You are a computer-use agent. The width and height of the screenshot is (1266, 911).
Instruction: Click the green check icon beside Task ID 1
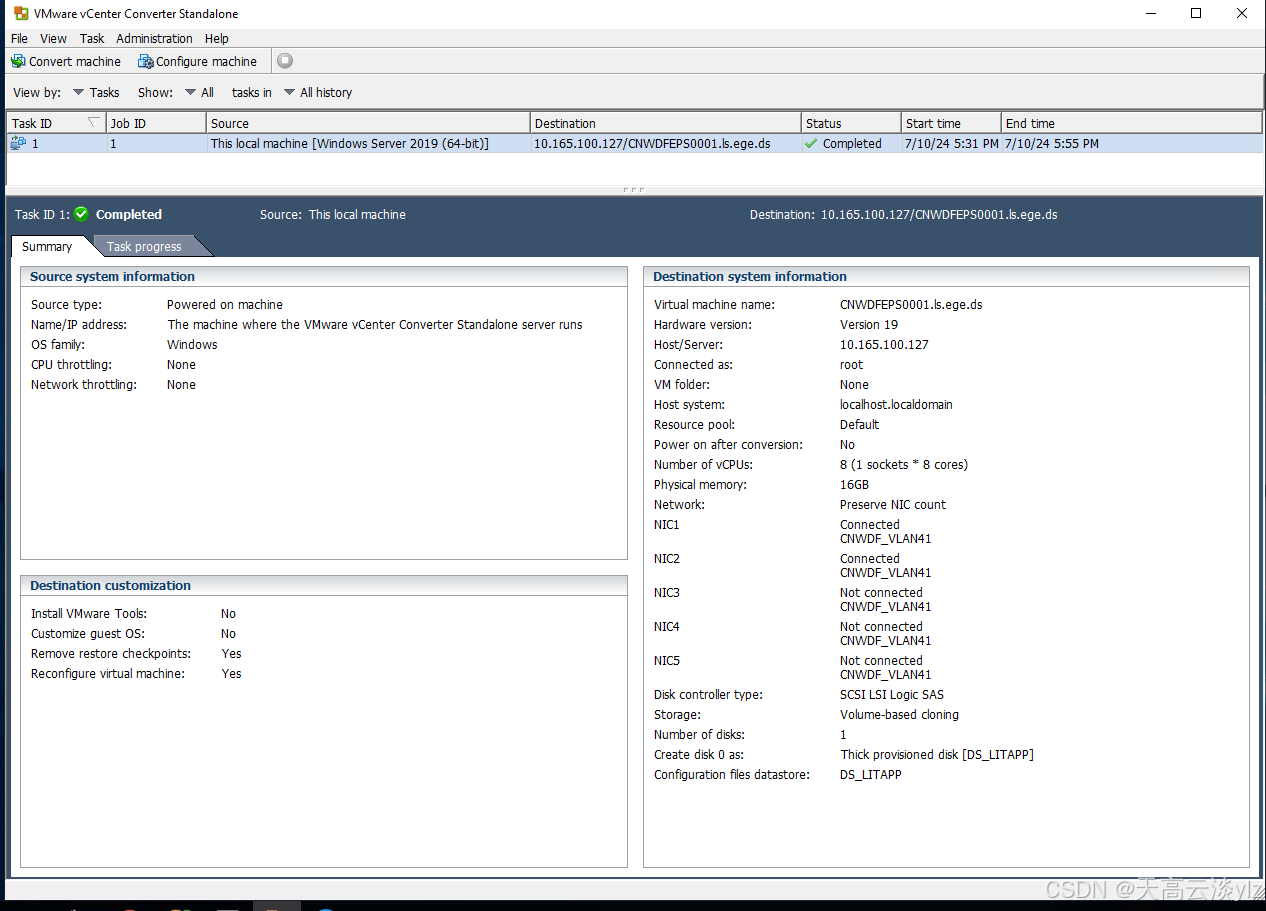(81, 214)
